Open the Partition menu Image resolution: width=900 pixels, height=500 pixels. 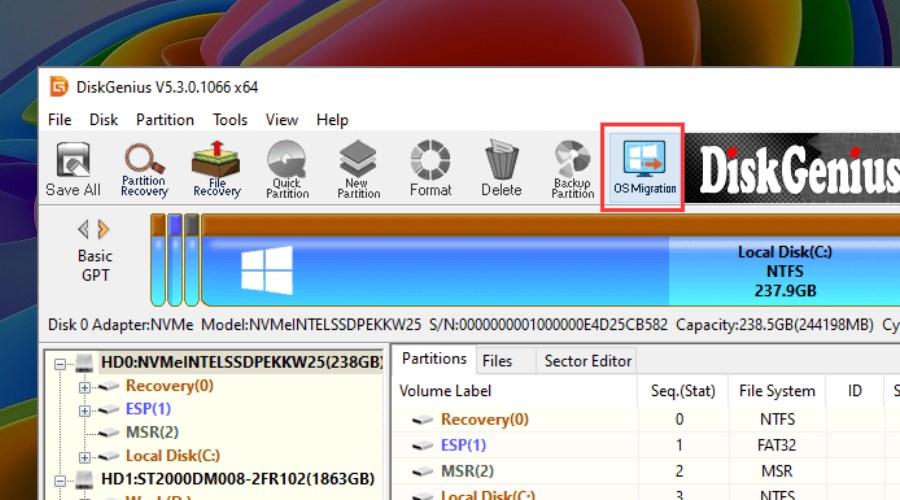click(165, 119)
